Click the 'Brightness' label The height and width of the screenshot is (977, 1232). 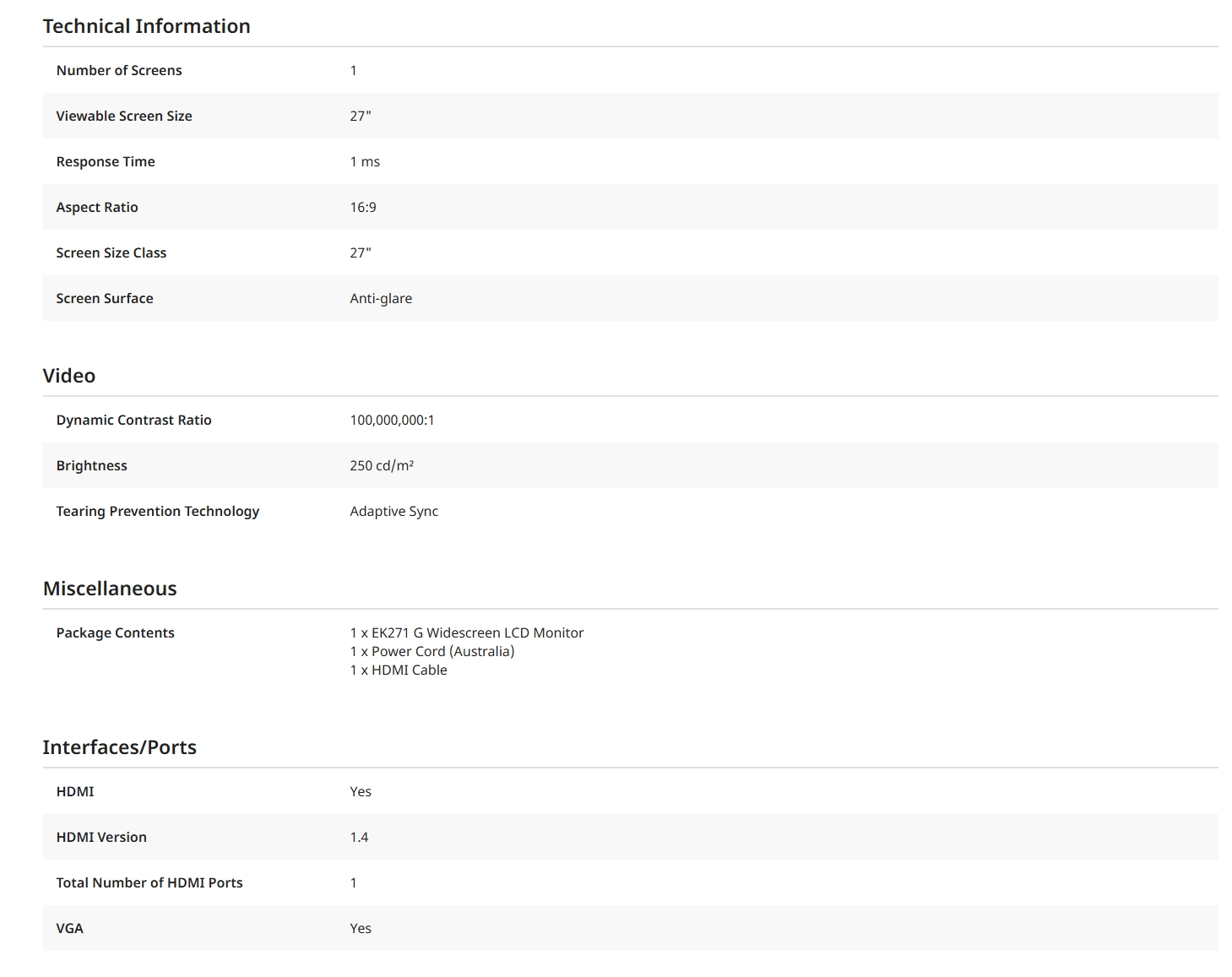click(92, 465)
